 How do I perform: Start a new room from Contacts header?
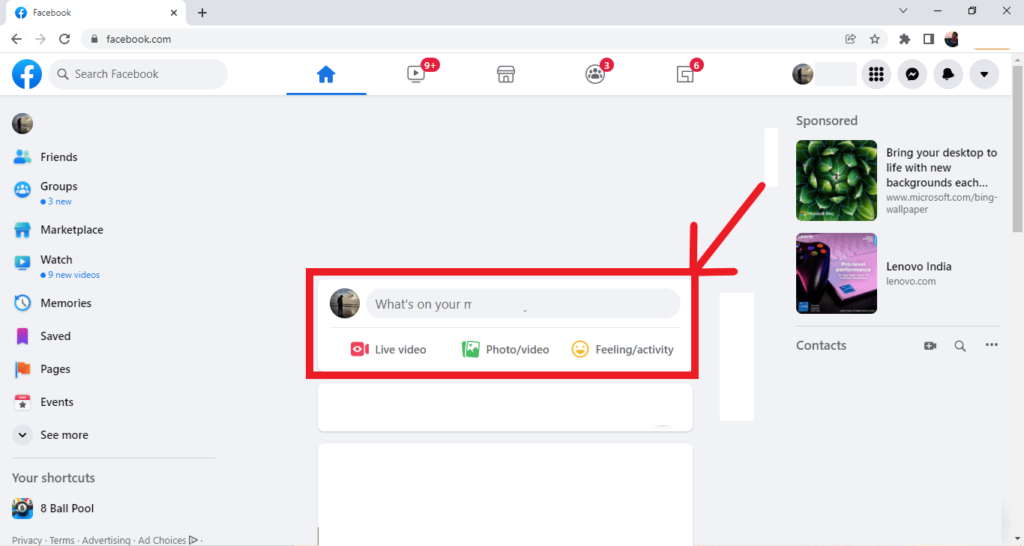click(x=930, y=346)
